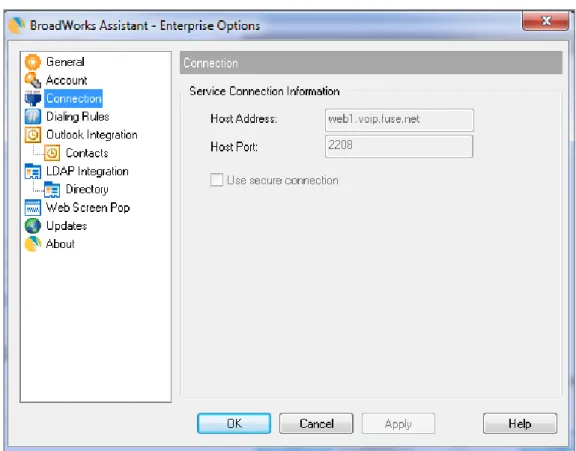Click the Web Screen Pop icon
Screen dimensions: 576x451
point(33,208)
